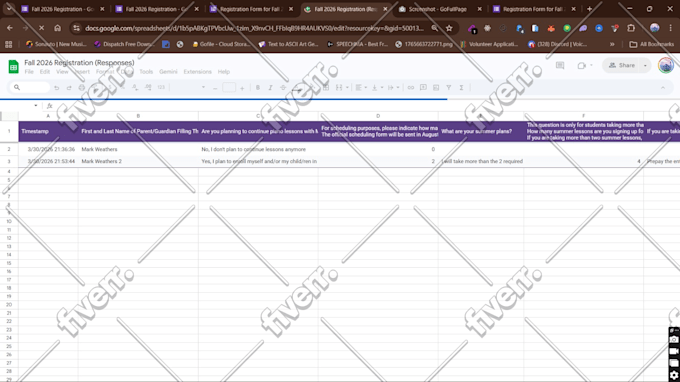
Task: Open comment history icon near Share
Action: tap(560, 65)
